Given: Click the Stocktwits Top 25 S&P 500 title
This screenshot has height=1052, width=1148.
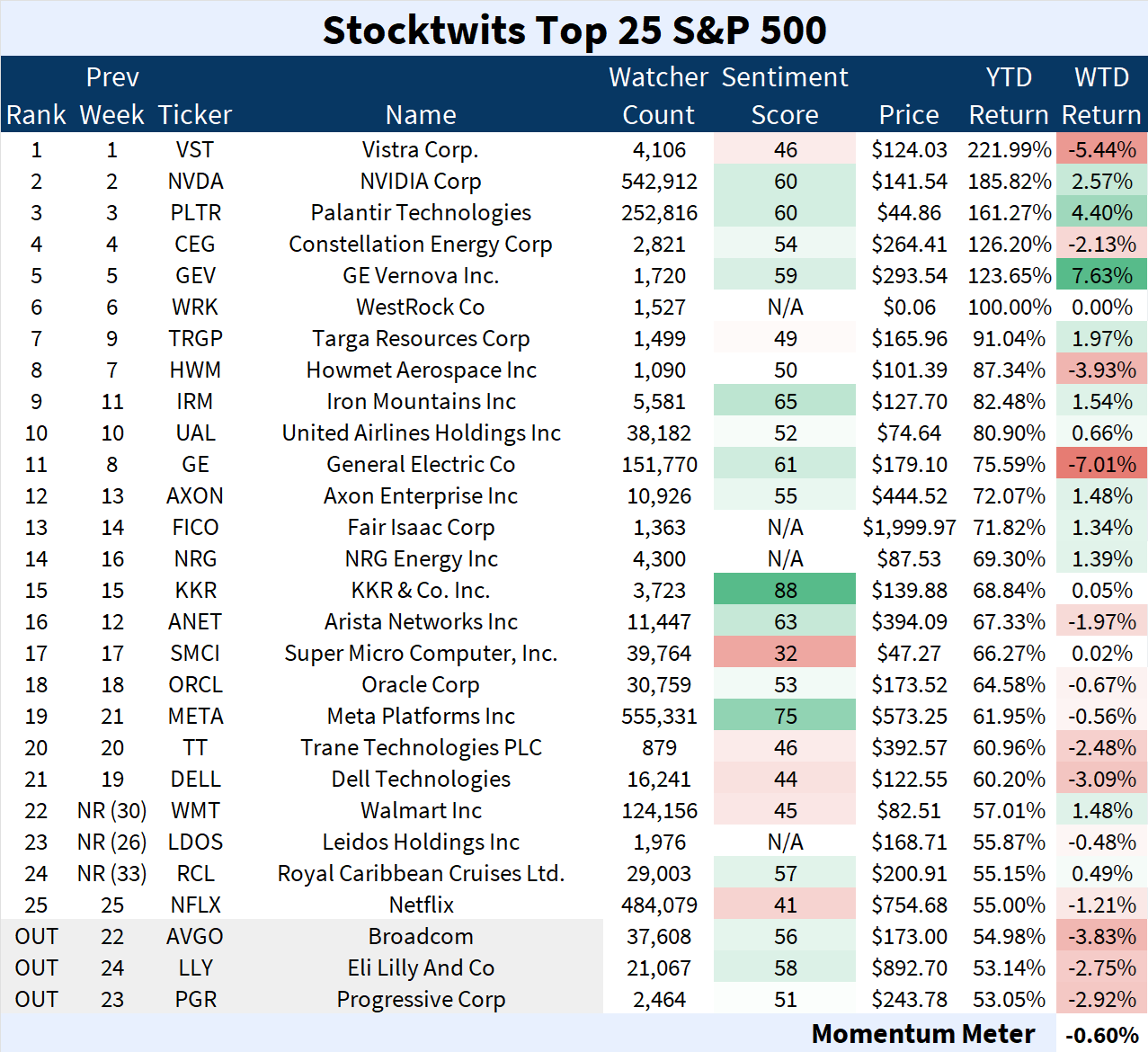Looking at the screenshot, I should pos(574,30).
